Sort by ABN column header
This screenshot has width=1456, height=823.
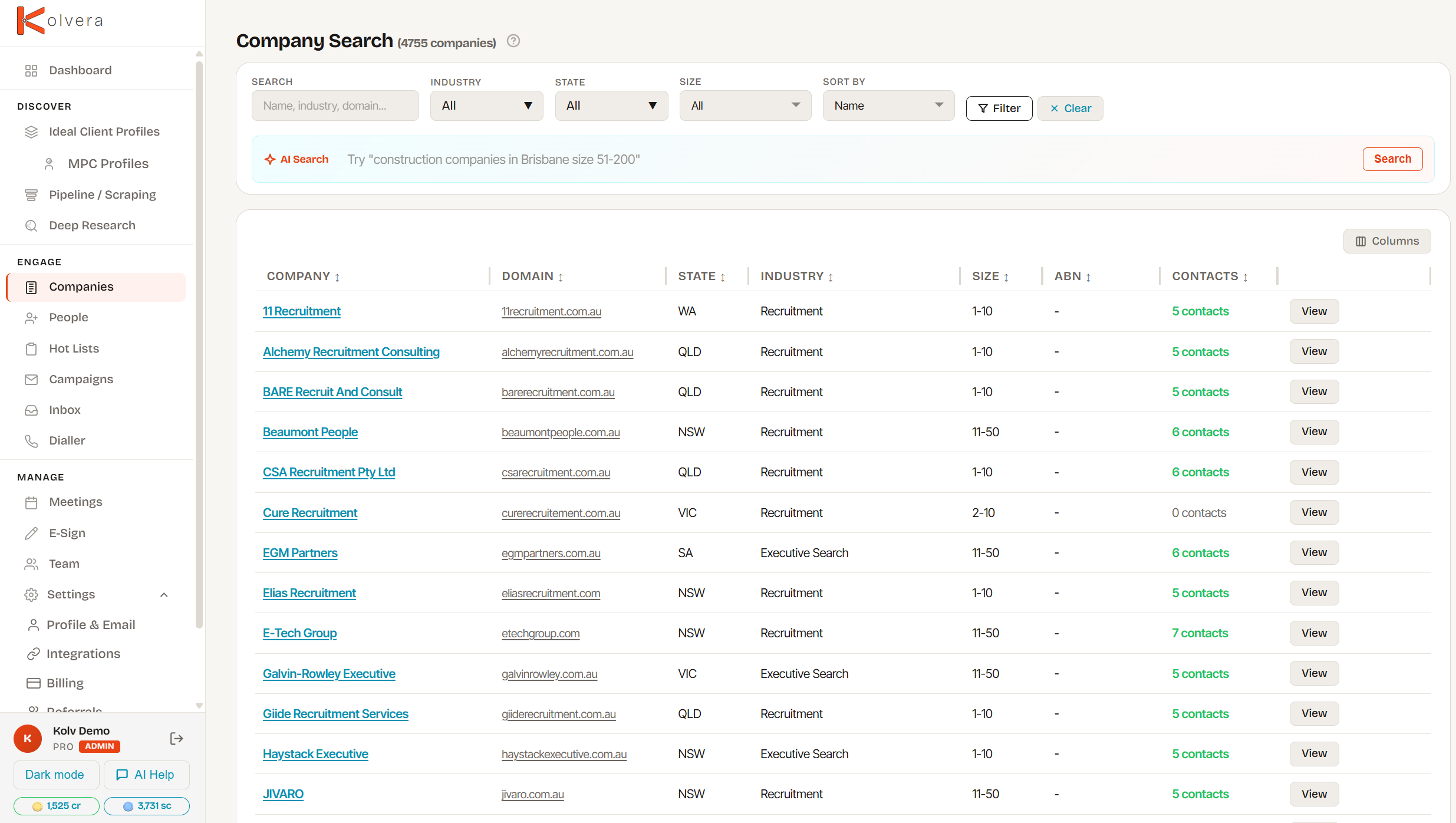[1073, 276]
